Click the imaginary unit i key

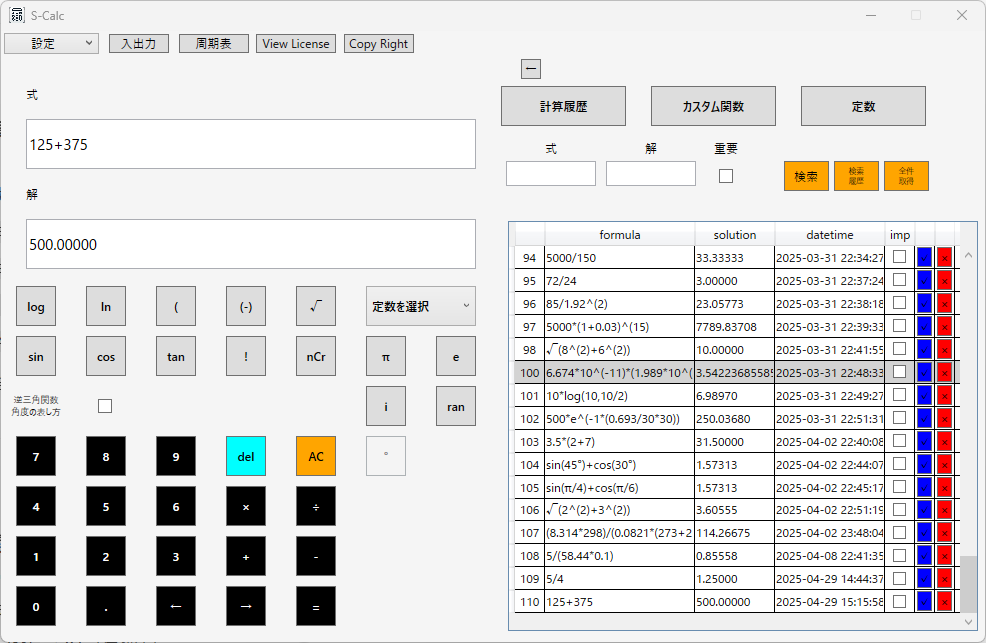[385, 407]
